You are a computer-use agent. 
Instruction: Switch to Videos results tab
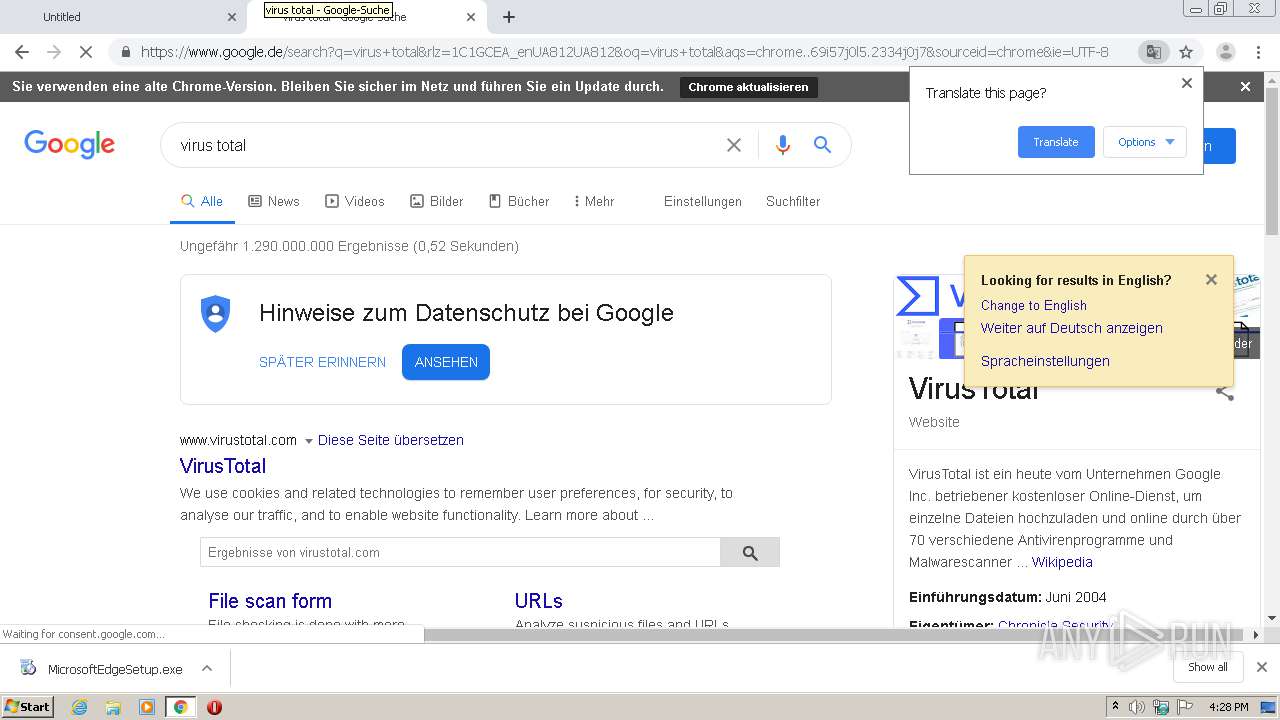[355, 201]
